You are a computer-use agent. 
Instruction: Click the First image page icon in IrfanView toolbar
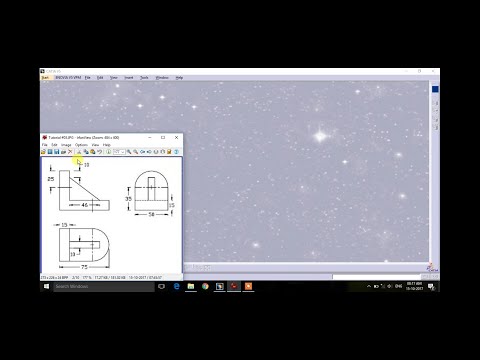coord(156,152)
